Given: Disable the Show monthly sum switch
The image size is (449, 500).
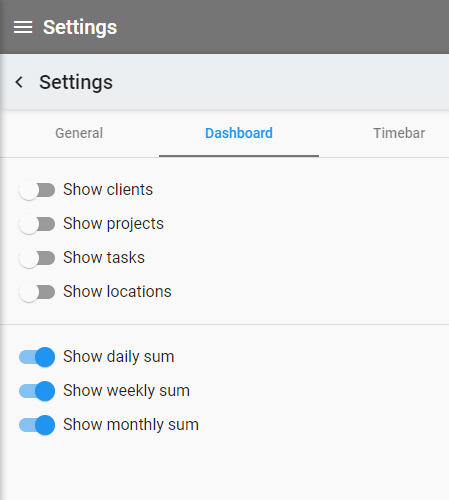Looking at the screenshot, I should click(37, 425).
